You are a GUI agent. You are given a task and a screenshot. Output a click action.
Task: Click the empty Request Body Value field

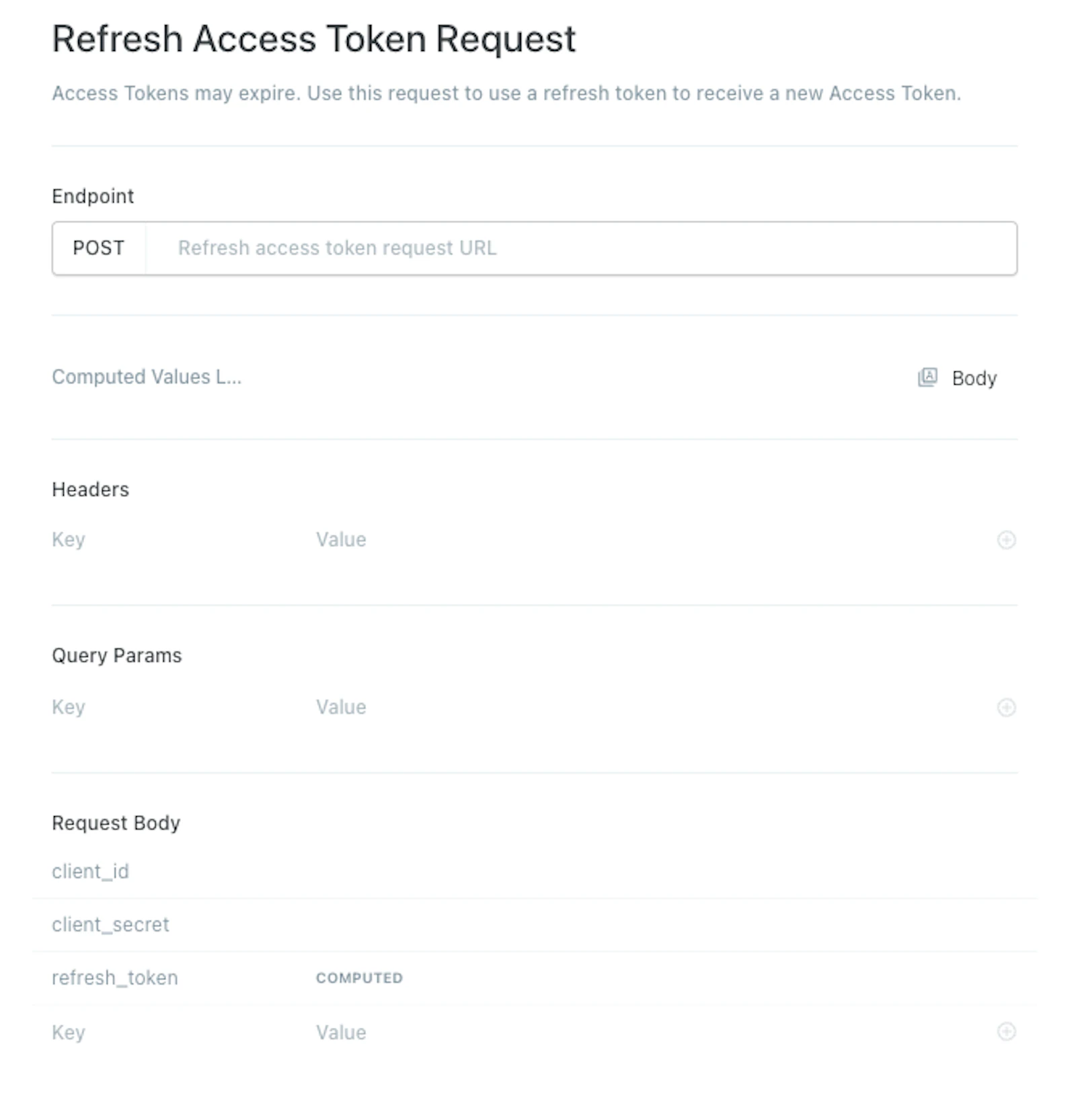652,1032
